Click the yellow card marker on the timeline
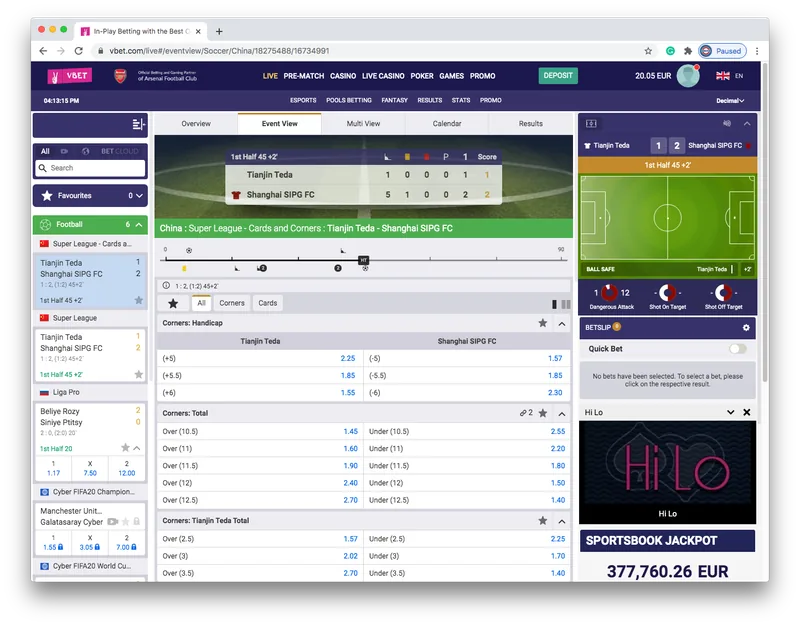 [x=184, y=268]
